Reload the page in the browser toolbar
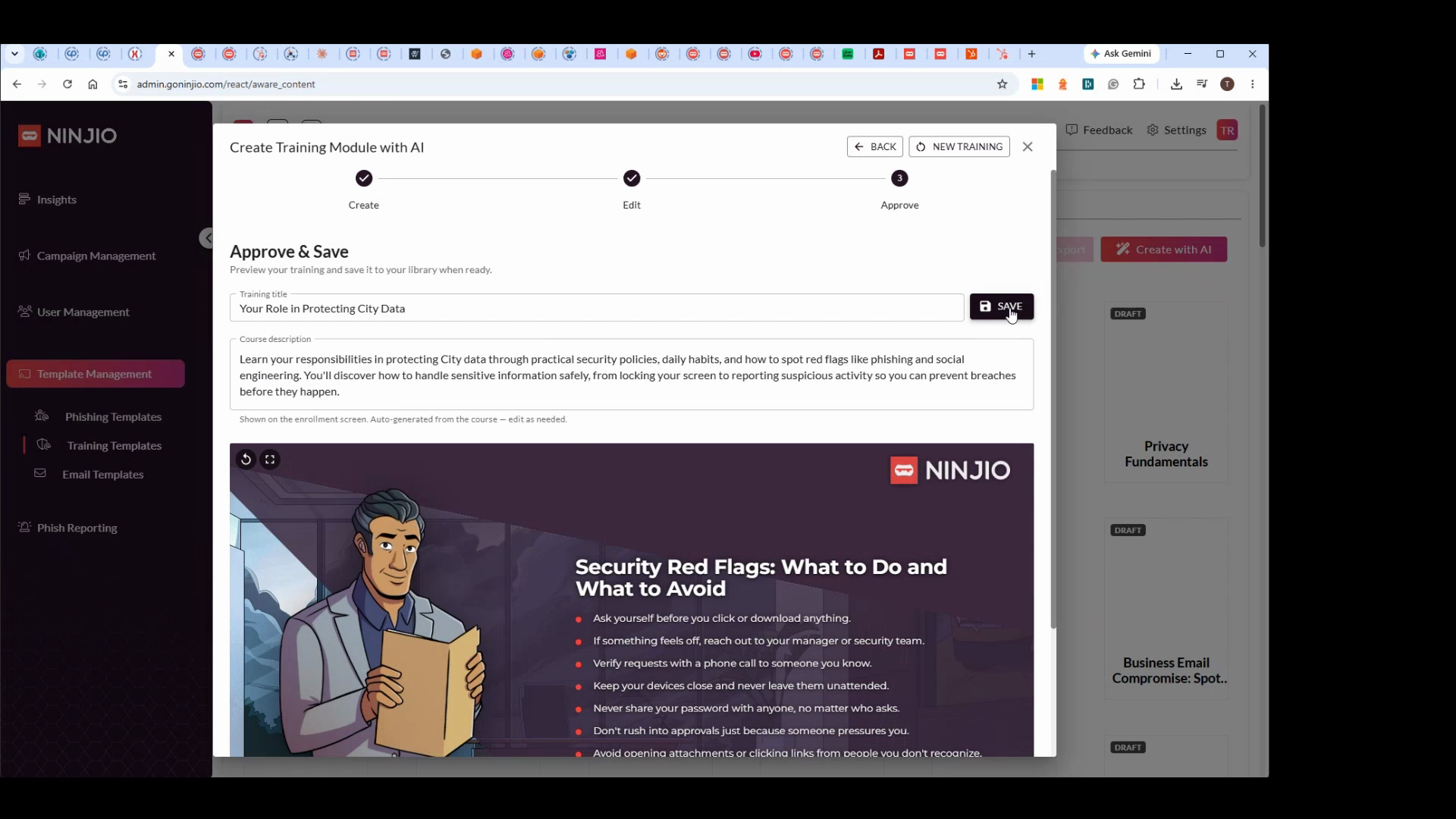 point(67,84)
